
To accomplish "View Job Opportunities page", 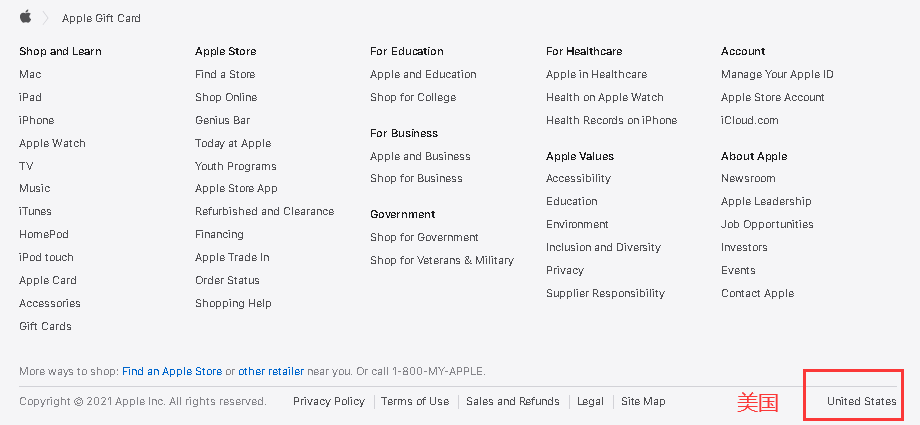I will pyautogui.click(x=767, y=224).
